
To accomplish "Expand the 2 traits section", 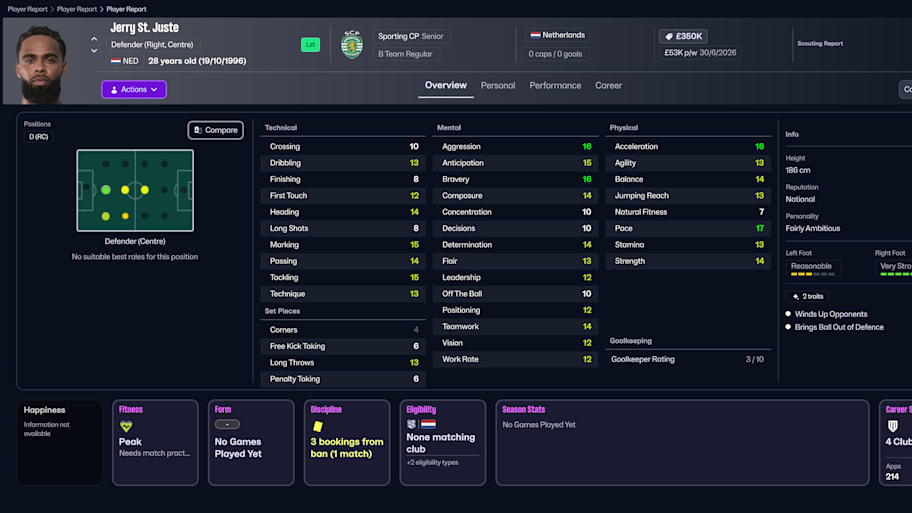I will [x=806, y=296].
